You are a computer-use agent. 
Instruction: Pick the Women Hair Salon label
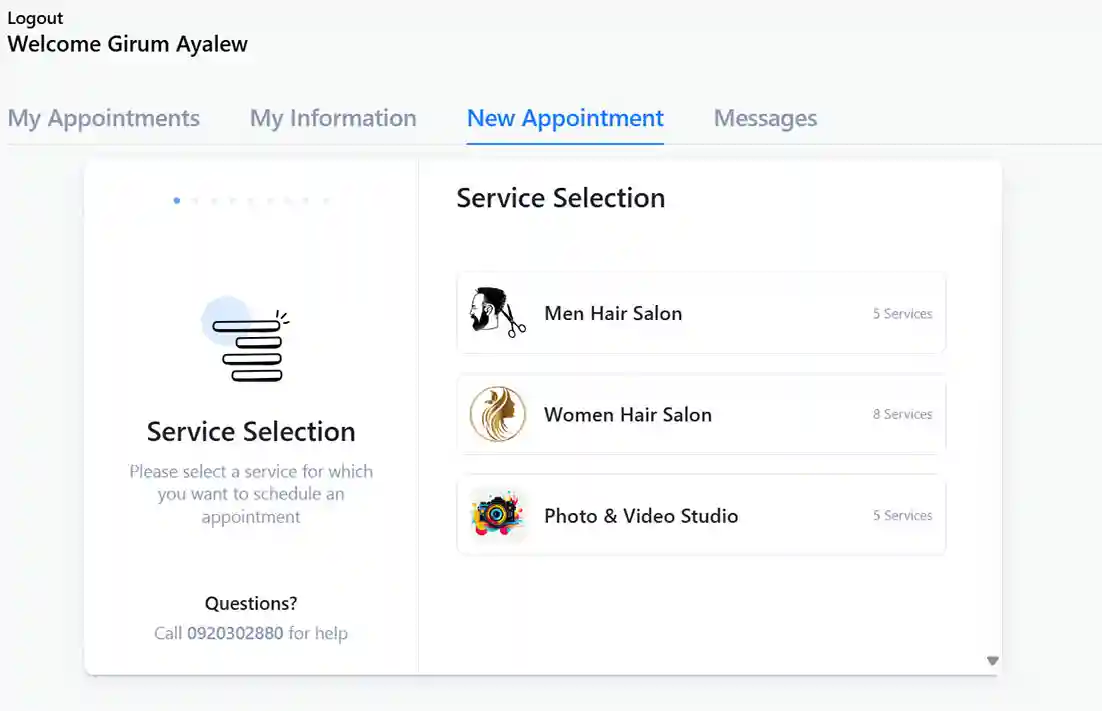pos(628,415)
